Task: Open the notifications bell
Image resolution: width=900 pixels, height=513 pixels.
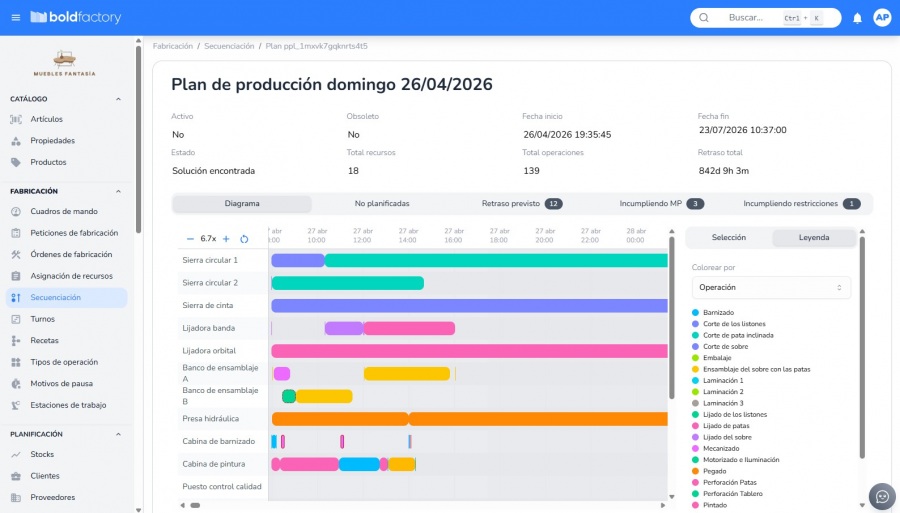Action: tap(857, 18)
